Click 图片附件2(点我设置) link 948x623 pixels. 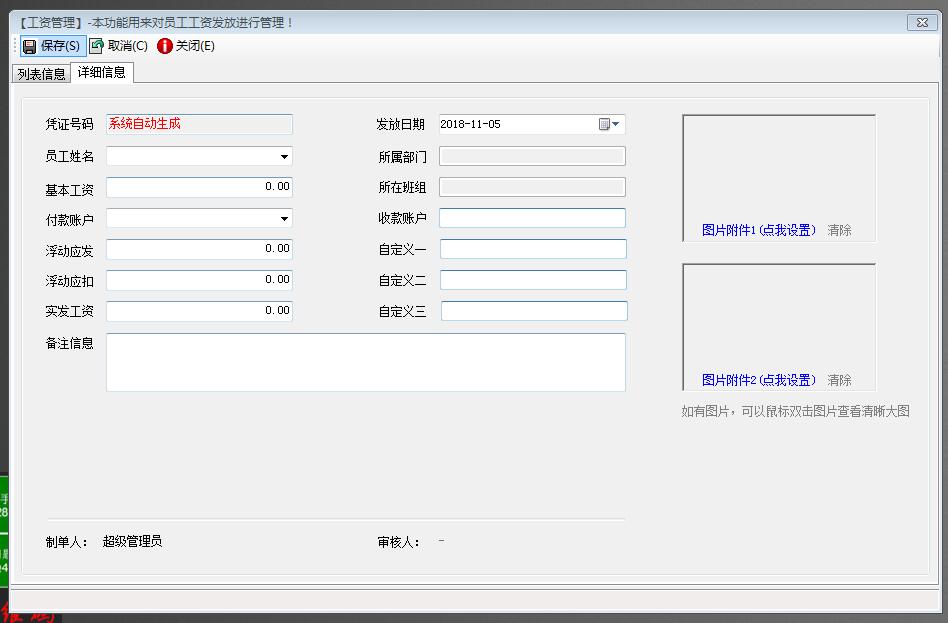coord(759,380)
